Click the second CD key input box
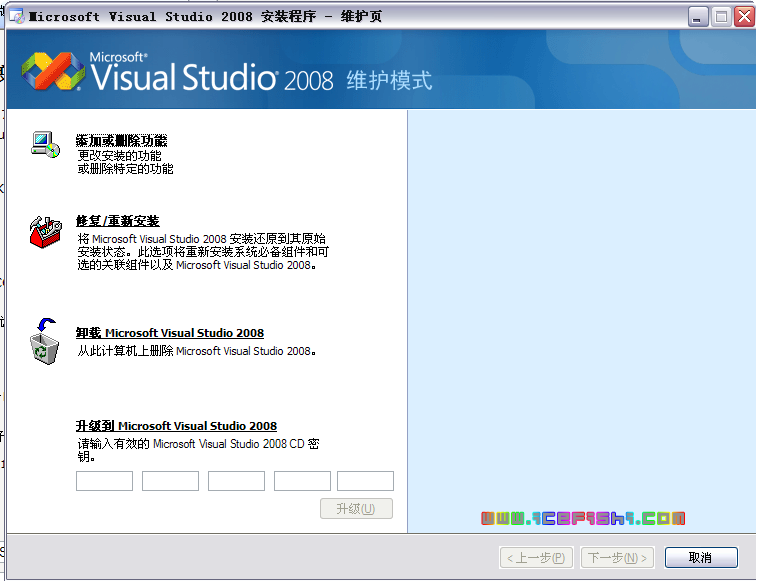 pos(171,481)
